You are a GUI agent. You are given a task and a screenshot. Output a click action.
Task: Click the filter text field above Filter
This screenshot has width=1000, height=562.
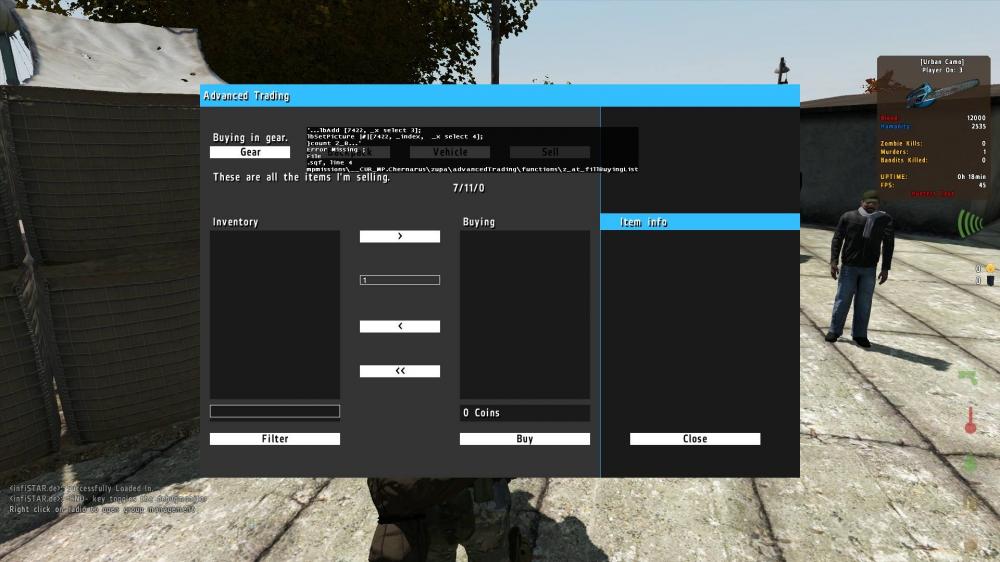point(274,411)
